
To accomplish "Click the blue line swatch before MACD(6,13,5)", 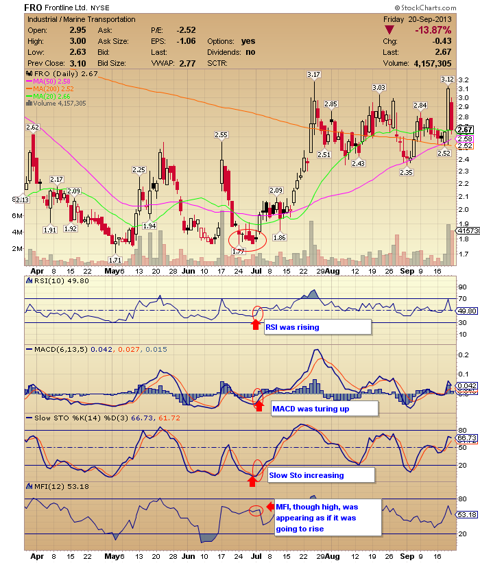I will pos(29,349).
